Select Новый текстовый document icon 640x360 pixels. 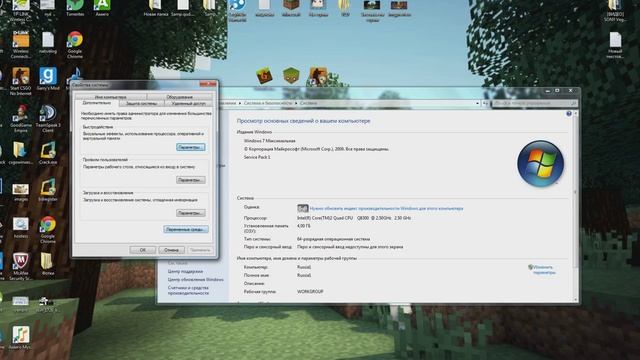615,45
